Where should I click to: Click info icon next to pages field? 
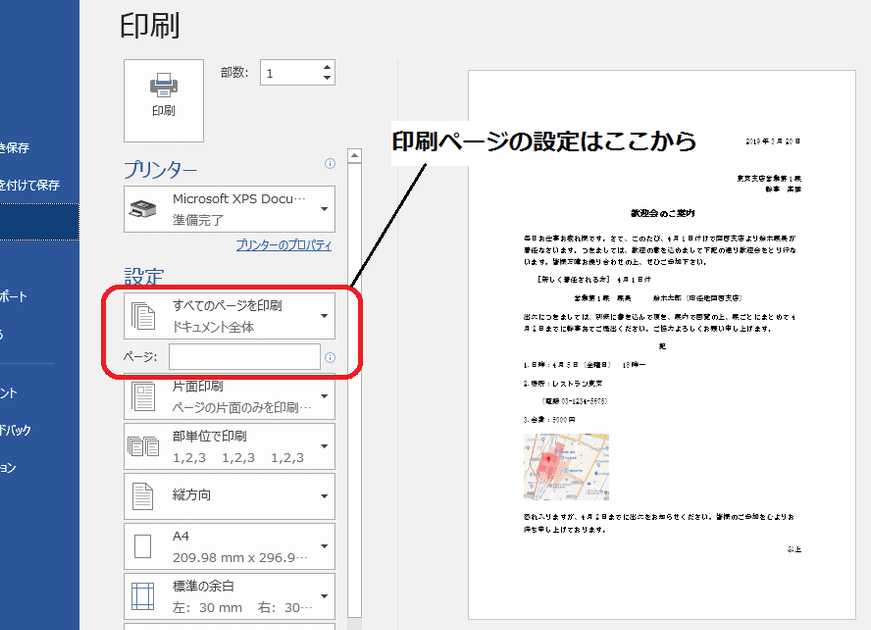pos(330,357)
